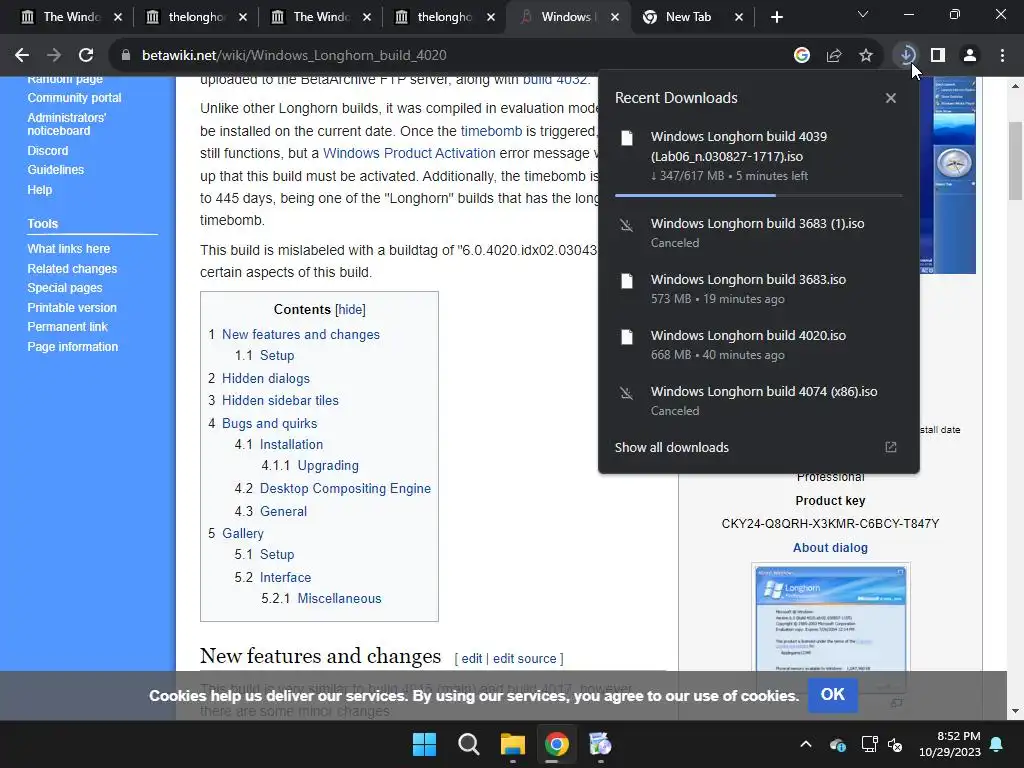The height and width of the screenshot is (768, 1024).
Task: Close the New Tab tab
Action: pyautogui.click(x=739, y=17)
